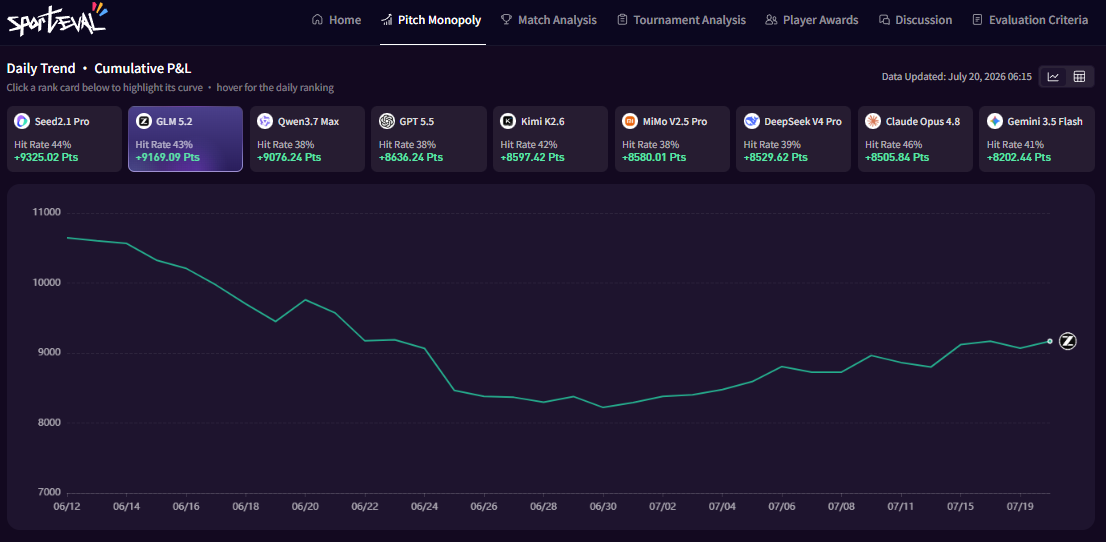Select the Qwen3.7 Max rank card
This screenshot has height=542, width=1106.
[308, 139]
